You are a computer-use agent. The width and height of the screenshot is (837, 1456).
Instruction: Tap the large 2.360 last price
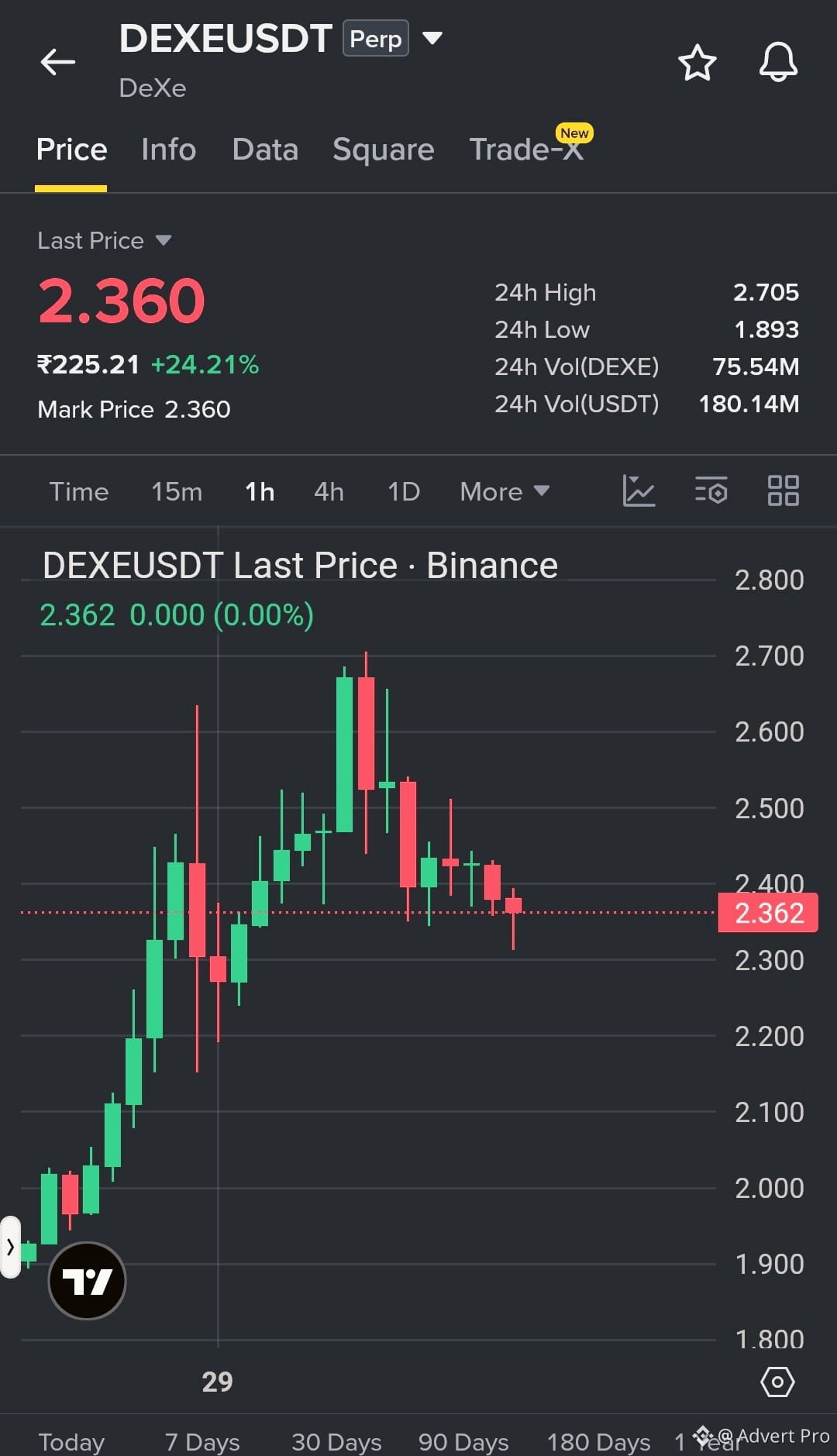pyautogui.click(x=122, y=301)
